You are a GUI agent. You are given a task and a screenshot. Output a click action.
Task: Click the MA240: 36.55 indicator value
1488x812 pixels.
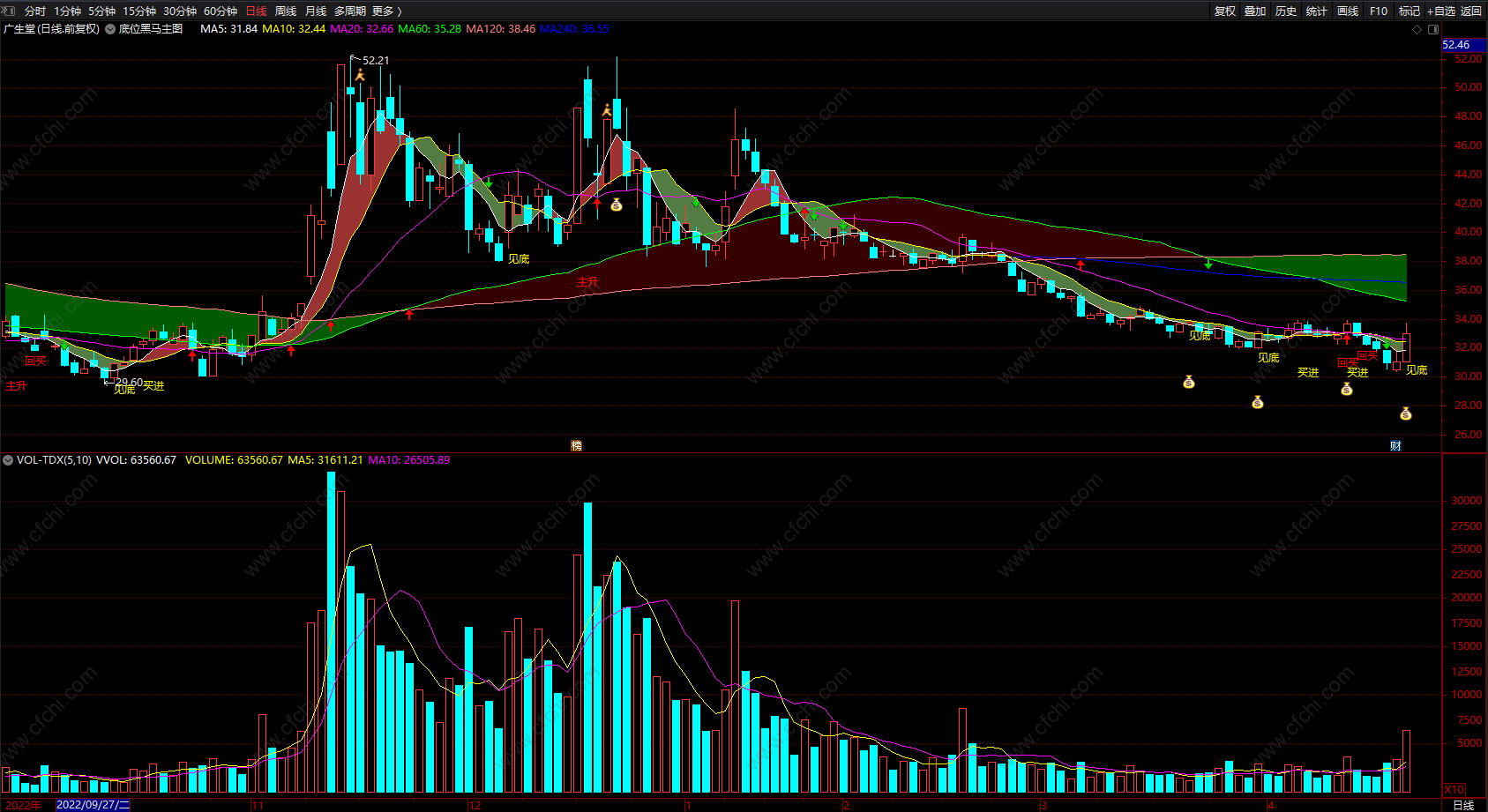coord(574,29)
